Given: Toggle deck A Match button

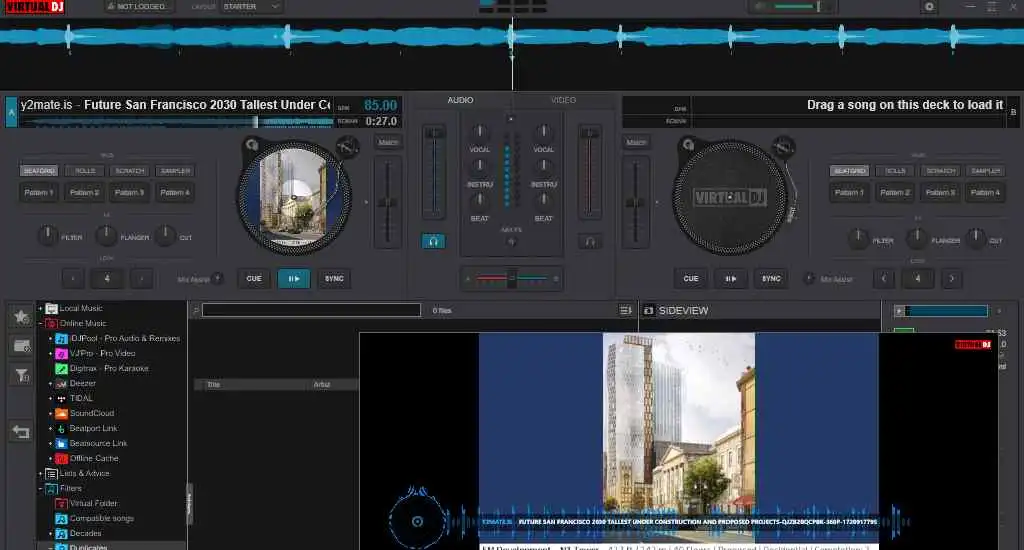Looking at the screenshot, I should tap(388, 142).
